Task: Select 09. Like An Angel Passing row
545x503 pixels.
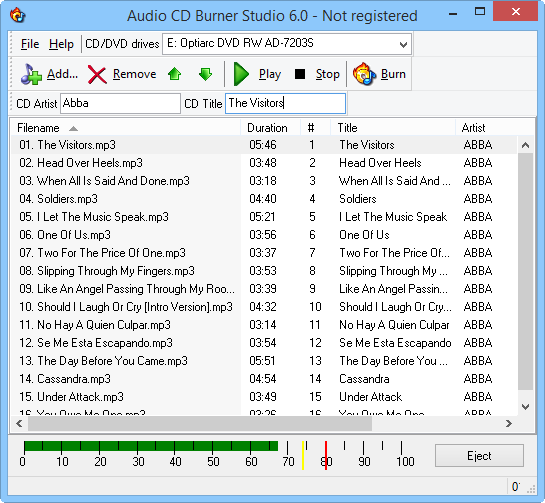Action: pos(264,289)
